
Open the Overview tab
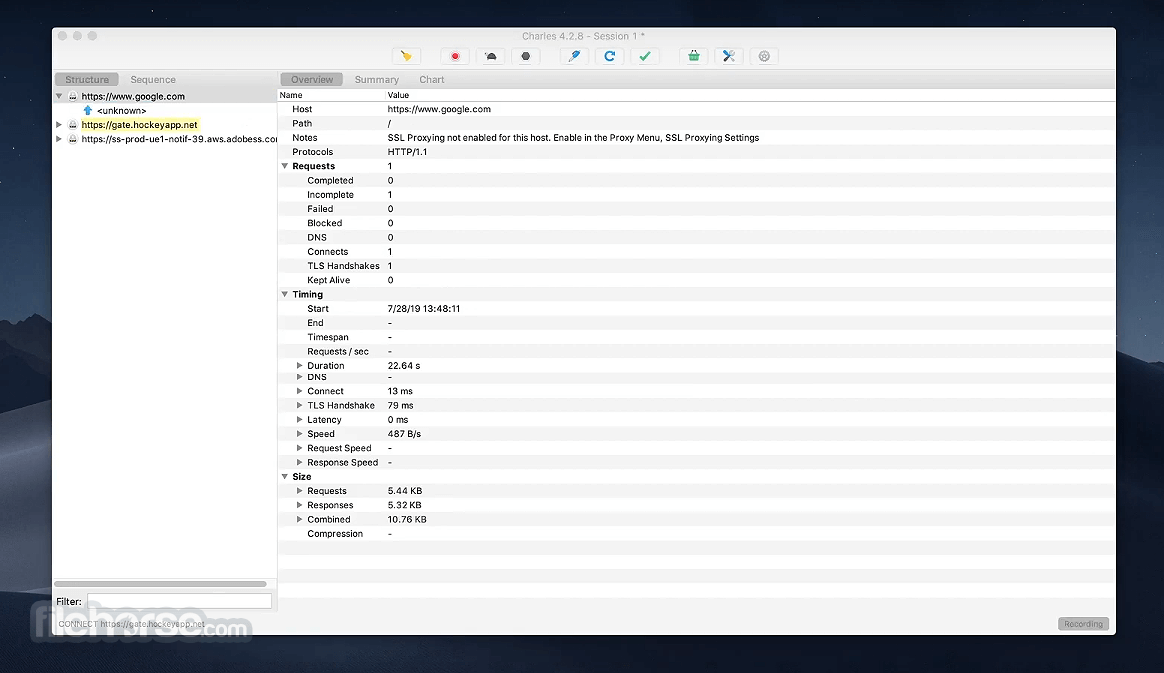click(312, 79)
